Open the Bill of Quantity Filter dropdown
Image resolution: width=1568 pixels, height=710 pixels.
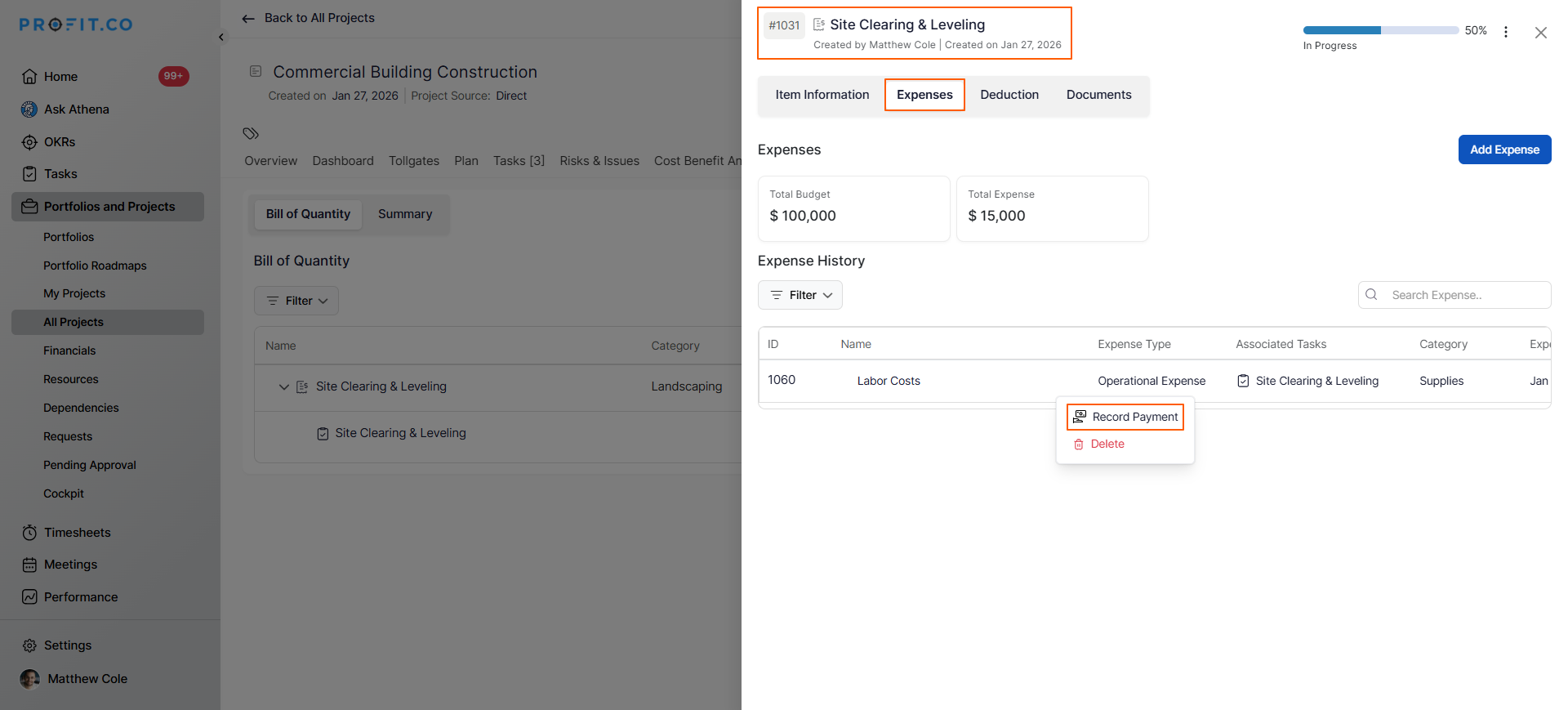click(296, 301)
